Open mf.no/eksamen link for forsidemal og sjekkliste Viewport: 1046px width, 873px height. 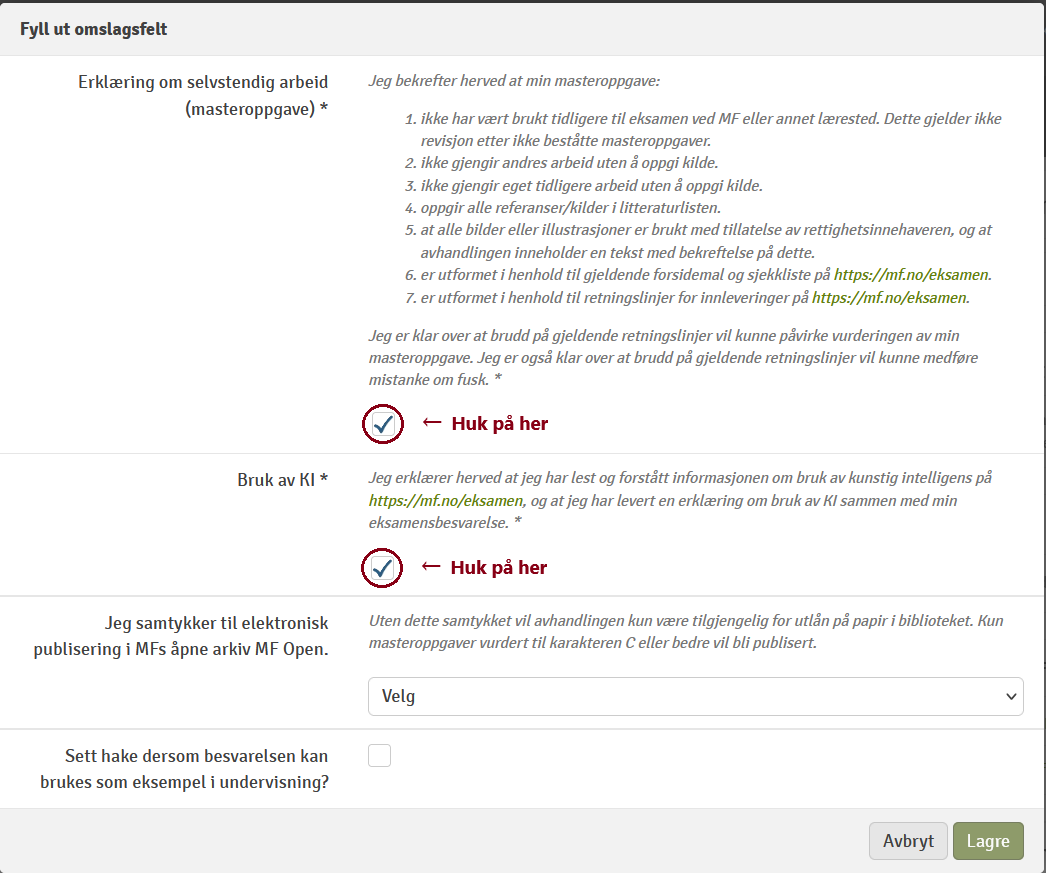912,274
